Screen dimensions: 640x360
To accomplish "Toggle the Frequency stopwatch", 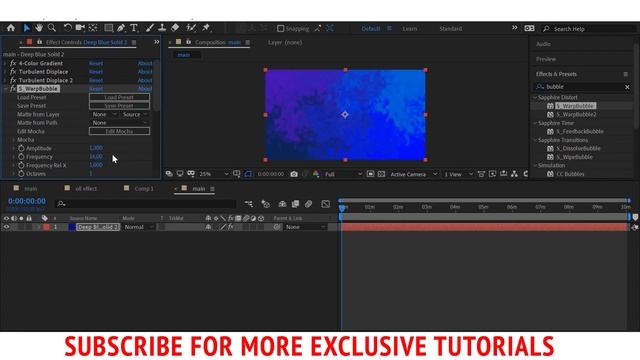I will (x=21, y=157).
